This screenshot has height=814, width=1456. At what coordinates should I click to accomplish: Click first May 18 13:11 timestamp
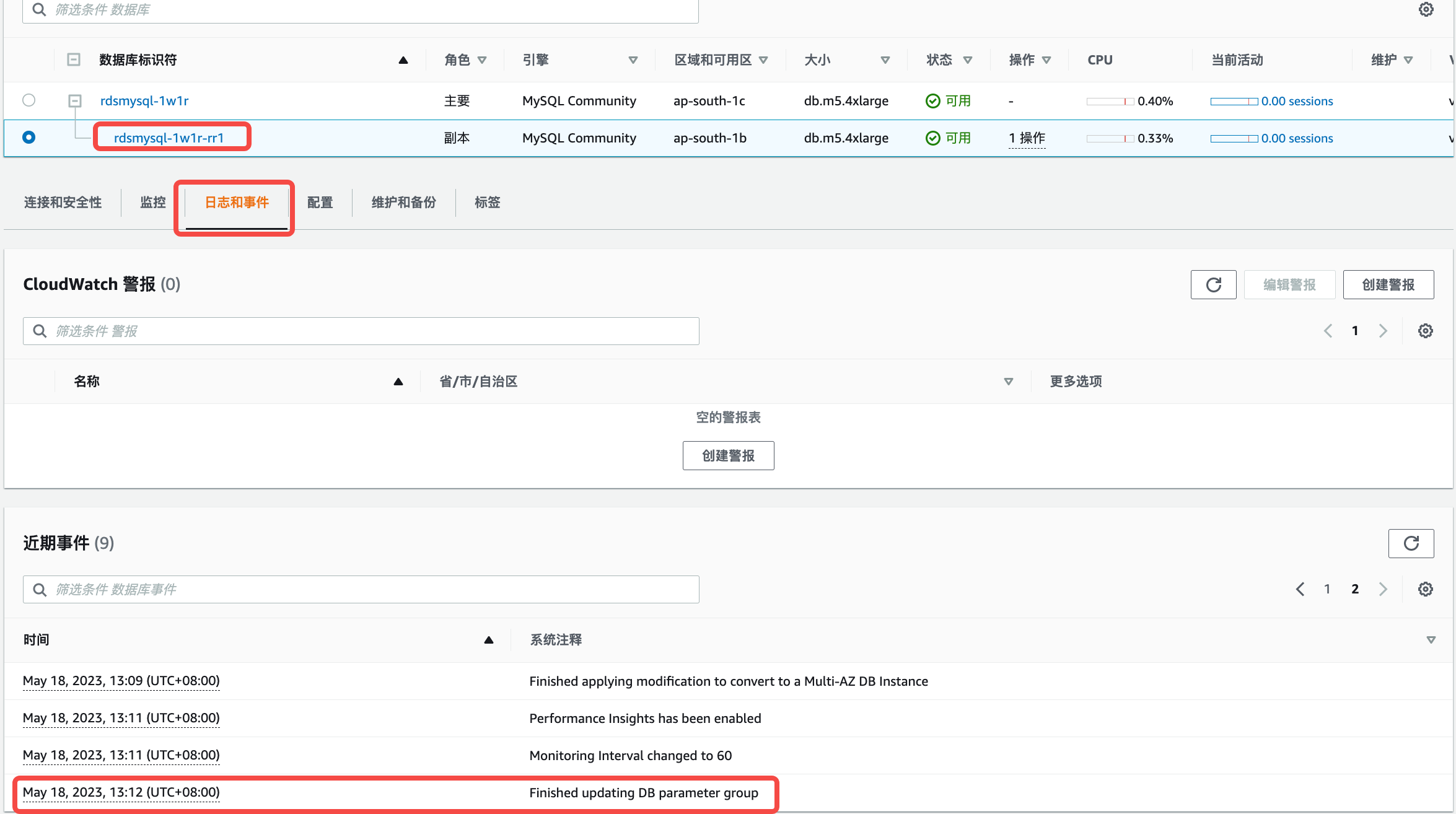click(x=121, y=718)
